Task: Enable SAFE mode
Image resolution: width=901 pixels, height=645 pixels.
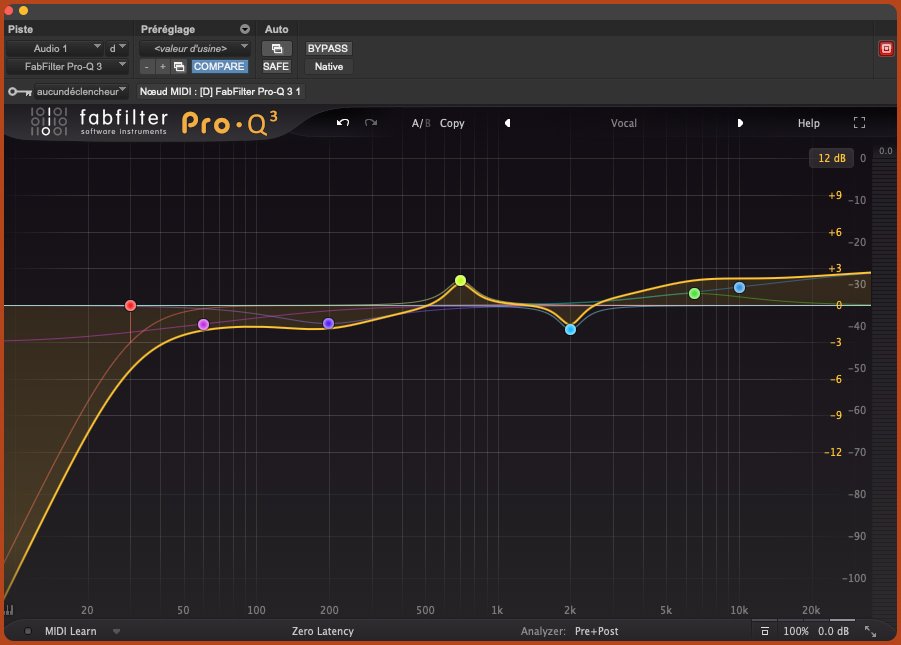Action: click(x=275, y=66)
